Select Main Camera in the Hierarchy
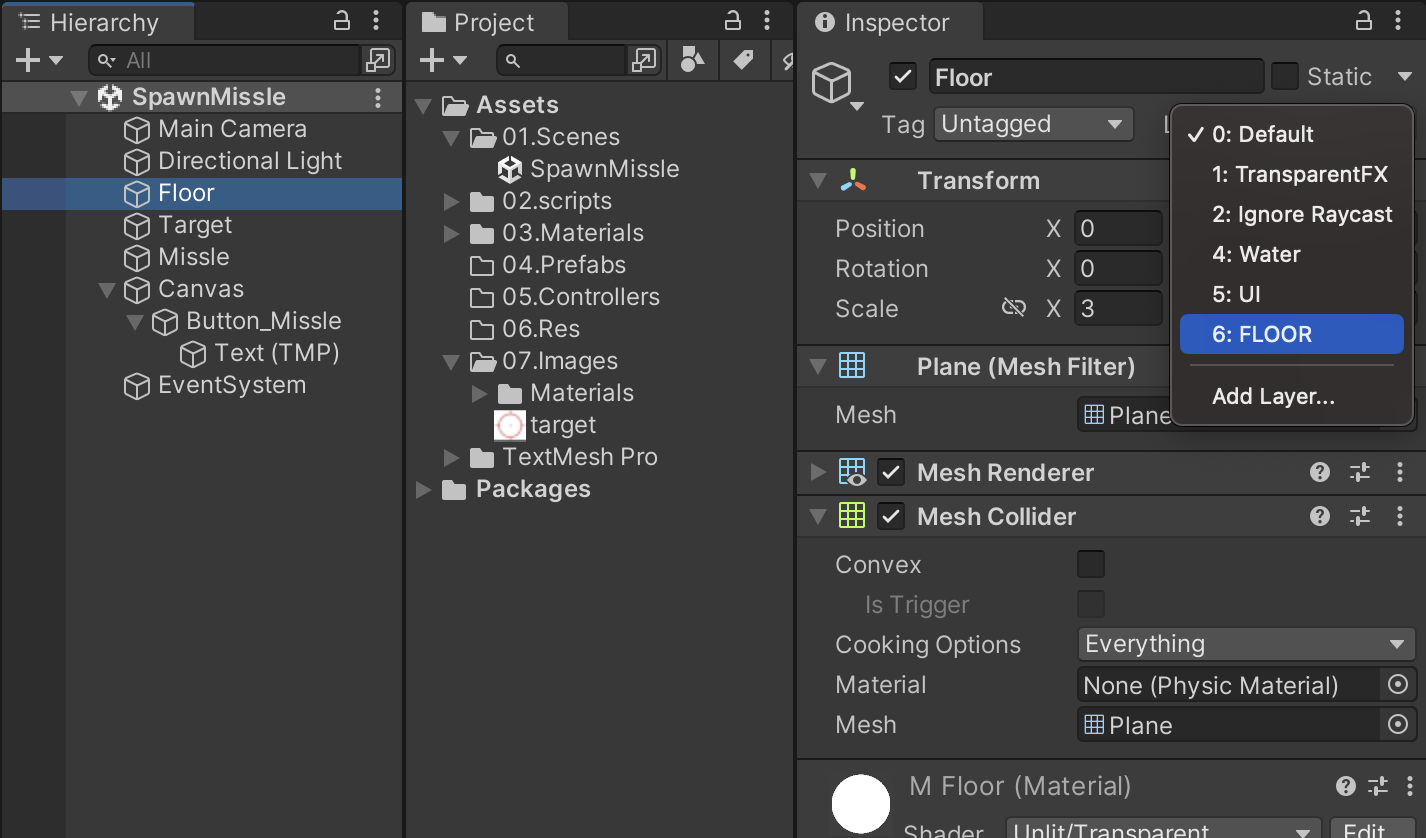 (232, 129)
